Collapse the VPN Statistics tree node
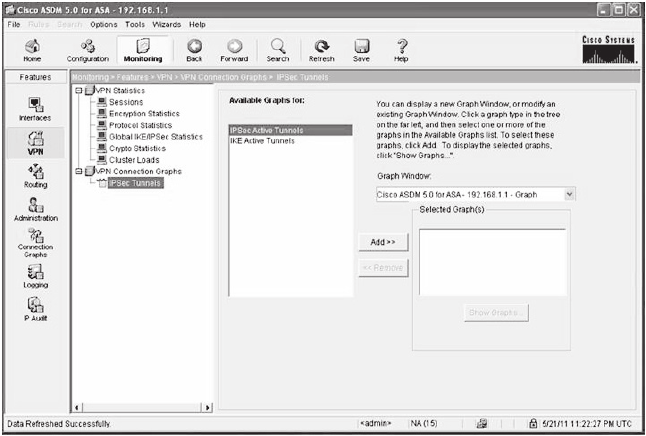 pos(79,91)
